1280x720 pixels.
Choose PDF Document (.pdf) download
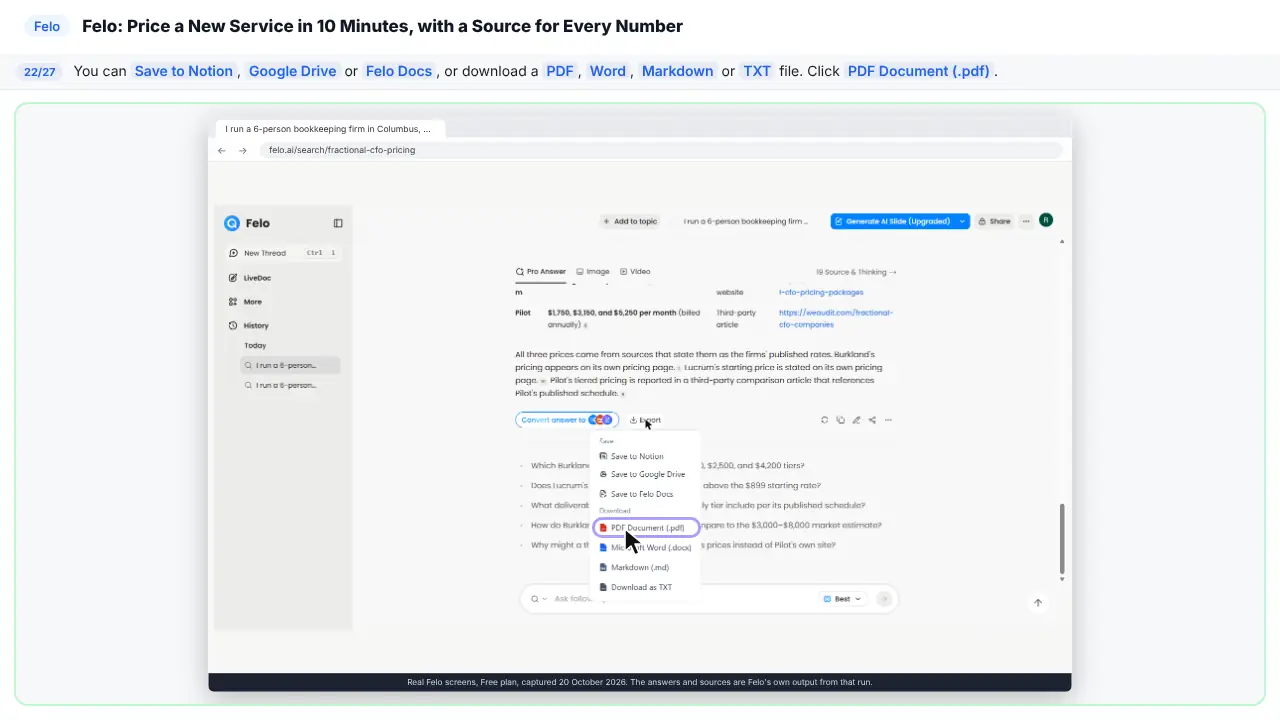(x=645, y=528)
